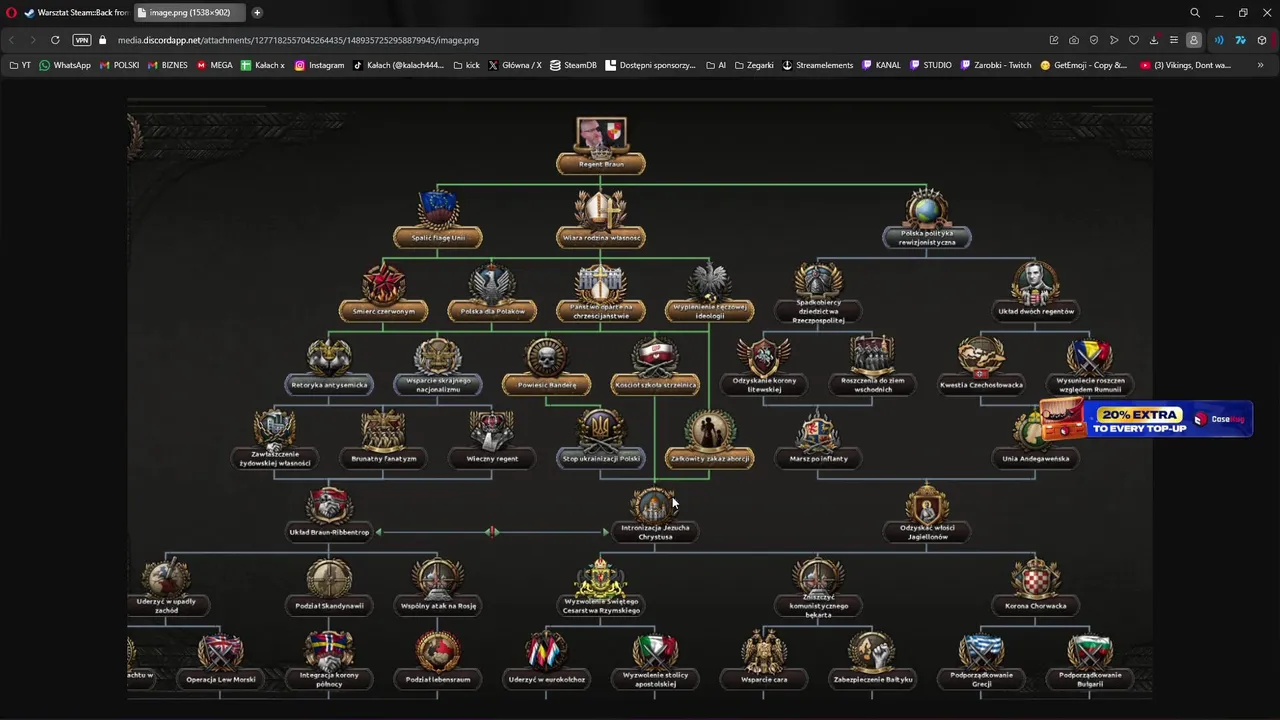The width and height of the screenshot is (1280, 720).
Task: Select the image.png tab
Action: coord(189,13)
